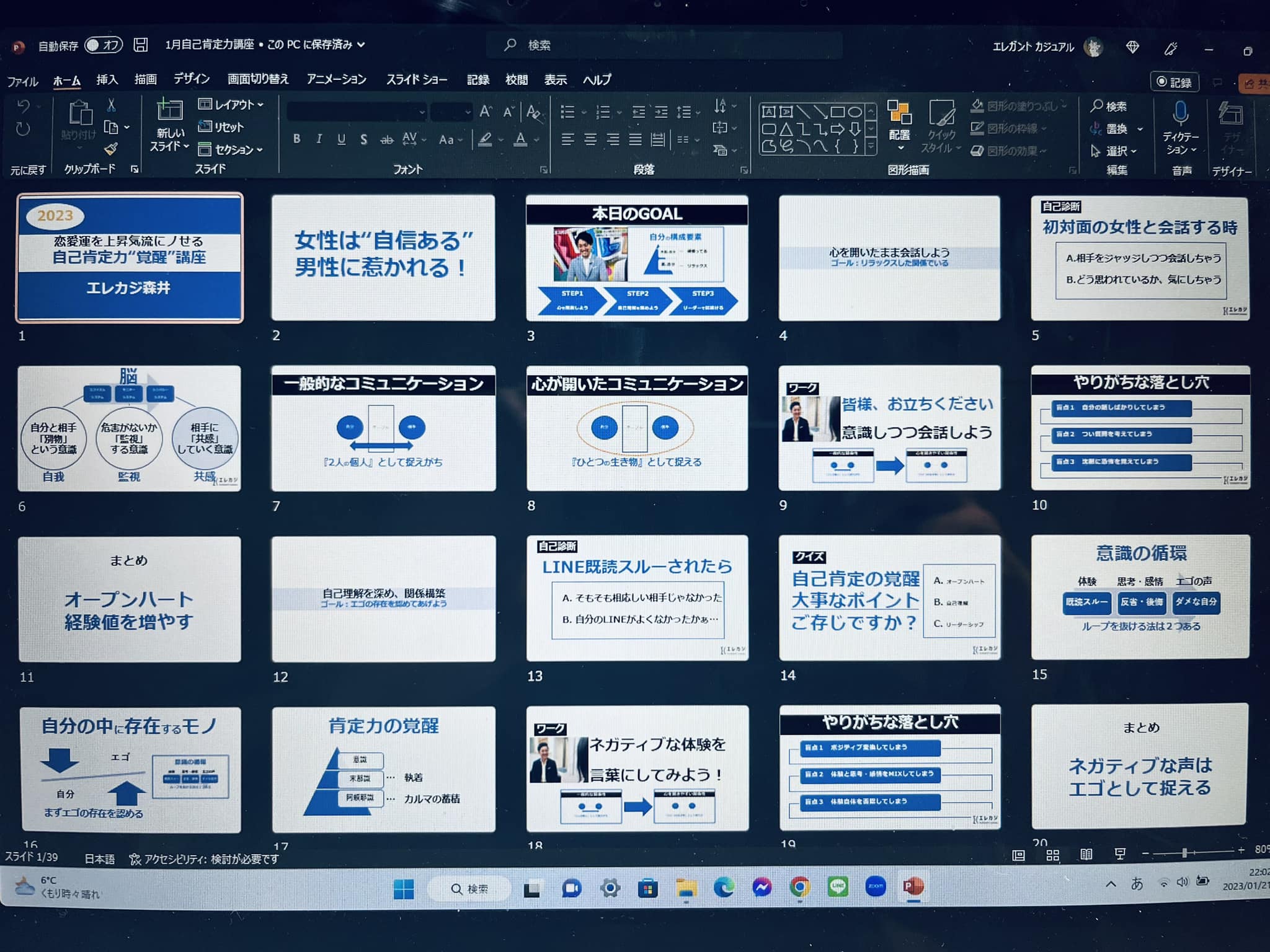Switch to the Slide Show (スライドショー) tab

[x=417, y=79]
